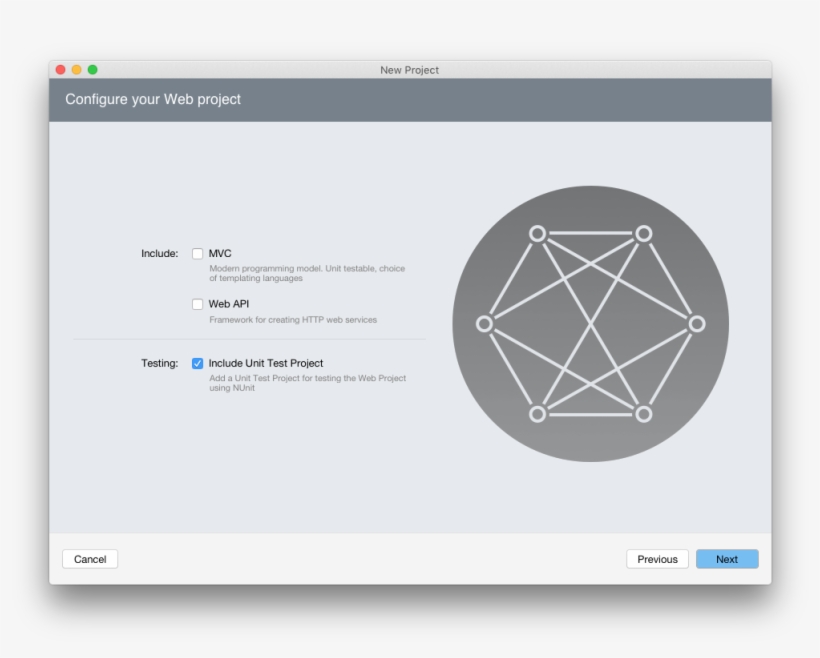
Task: Cancel the project wizard
Action: coord(89,559)
